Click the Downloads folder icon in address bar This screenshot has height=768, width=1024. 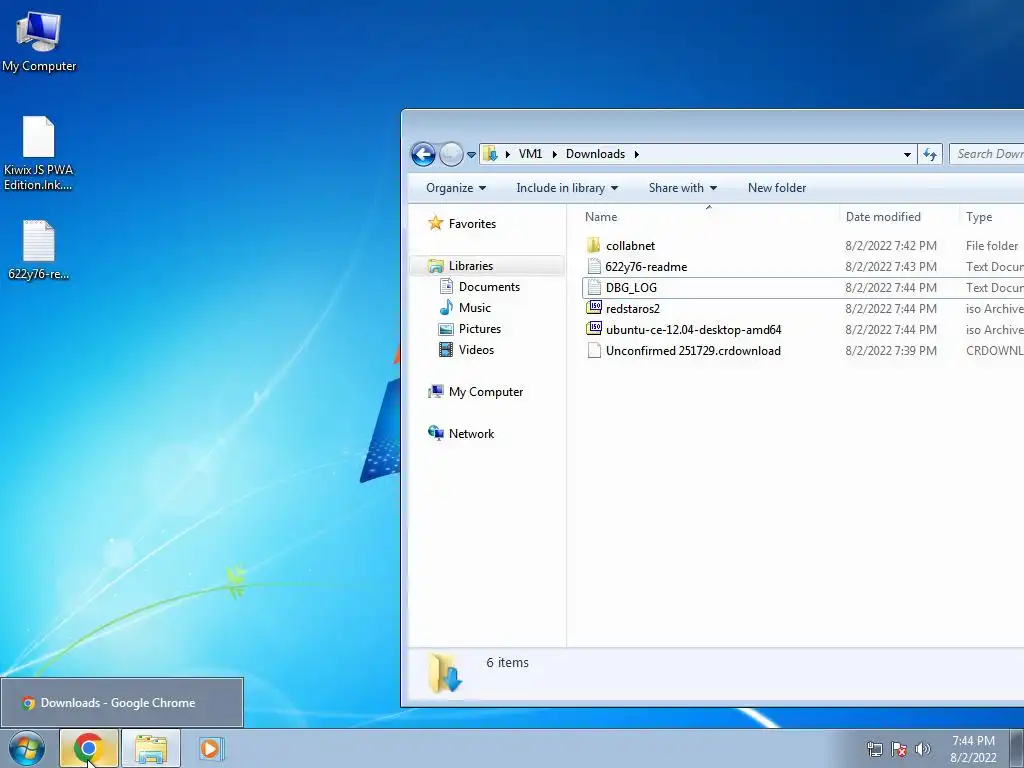point(490,154)
